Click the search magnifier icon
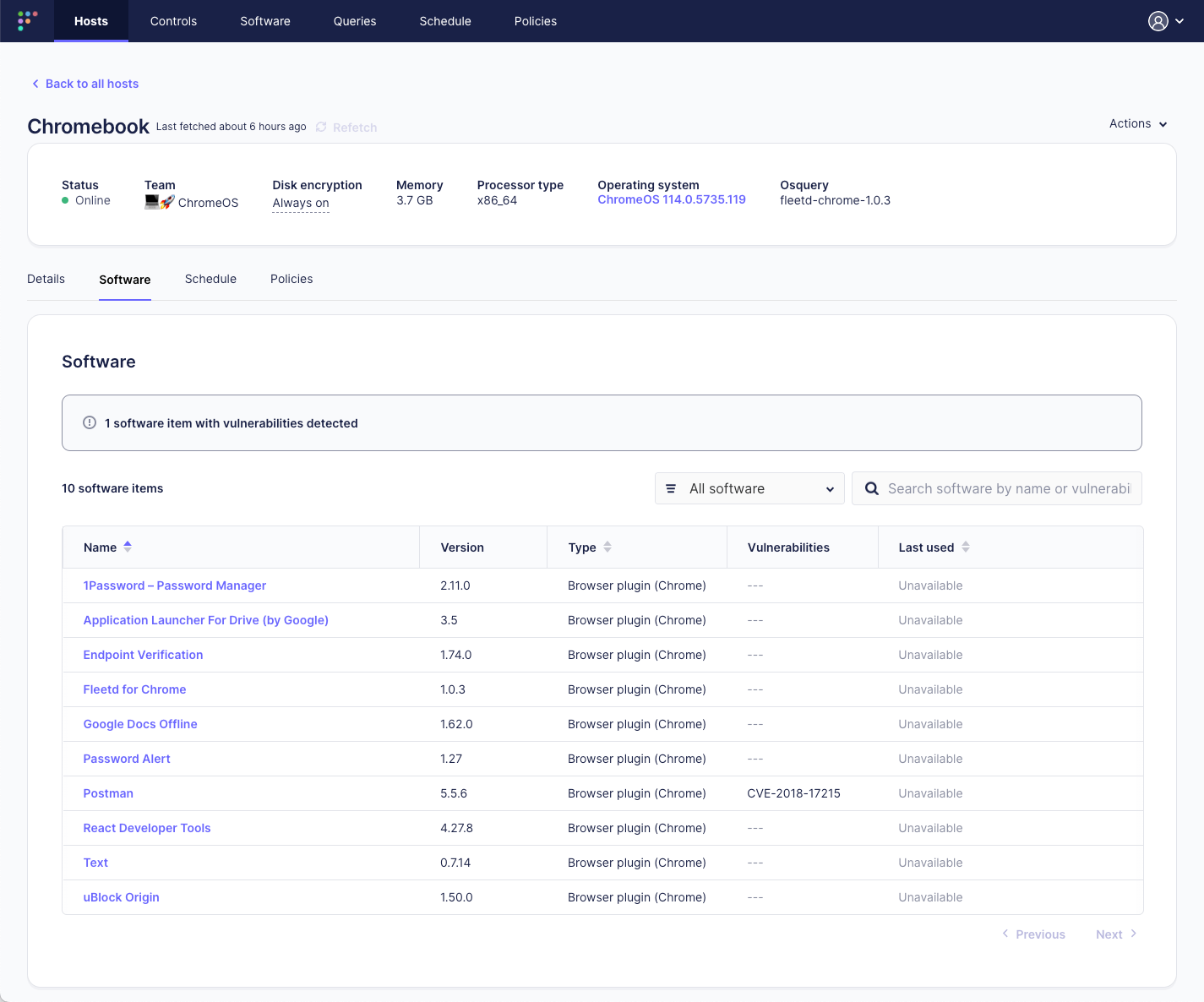This screenshot has height=1002, width=1204. coord(872,488)
